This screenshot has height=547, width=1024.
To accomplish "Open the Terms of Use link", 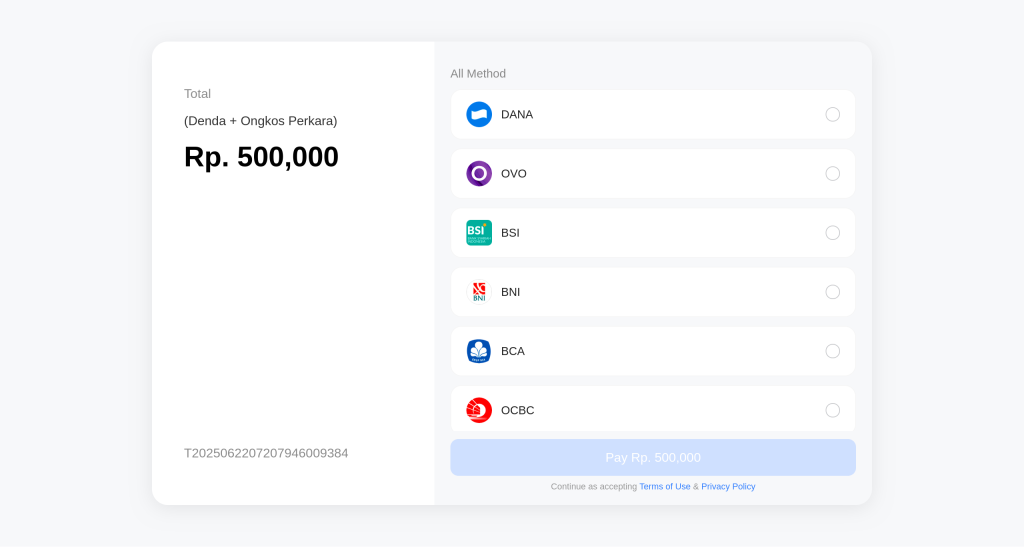I will (664, 487).
